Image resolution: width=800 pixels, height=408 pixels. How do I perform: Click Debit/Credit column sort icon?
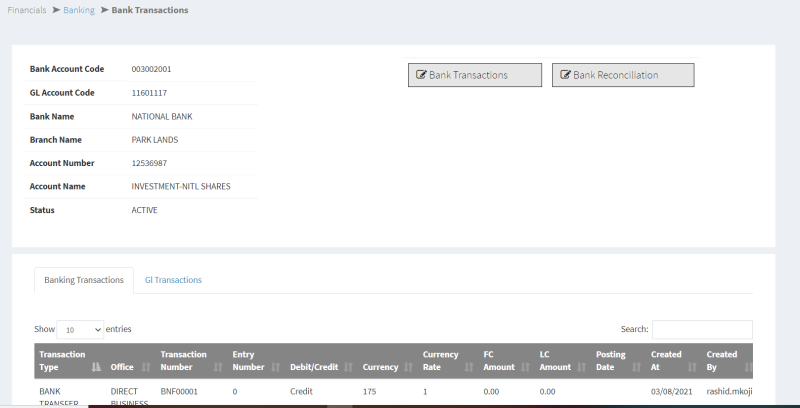(348, 368)
